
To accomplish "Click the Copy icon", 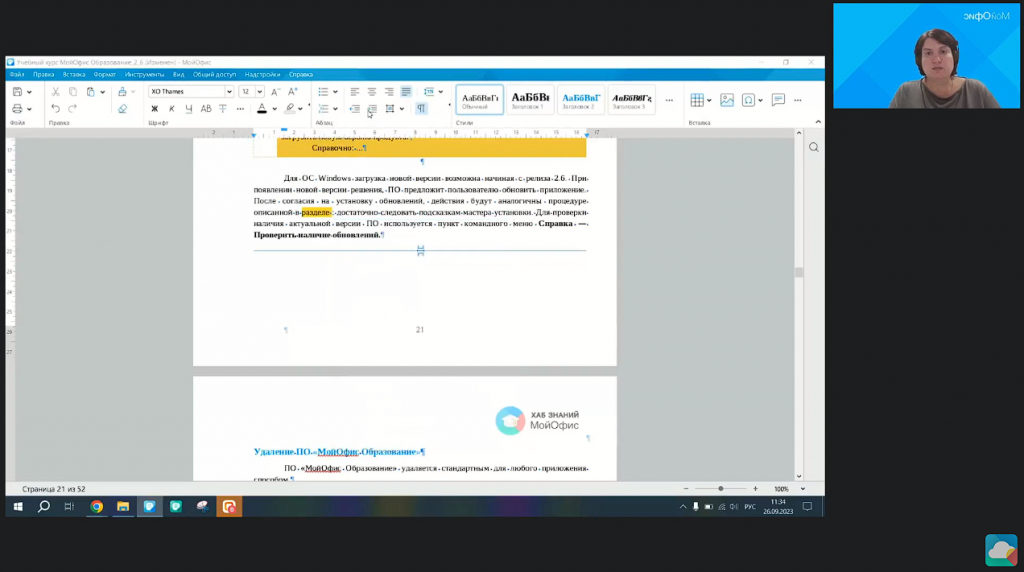I will (x=72, y=92).
